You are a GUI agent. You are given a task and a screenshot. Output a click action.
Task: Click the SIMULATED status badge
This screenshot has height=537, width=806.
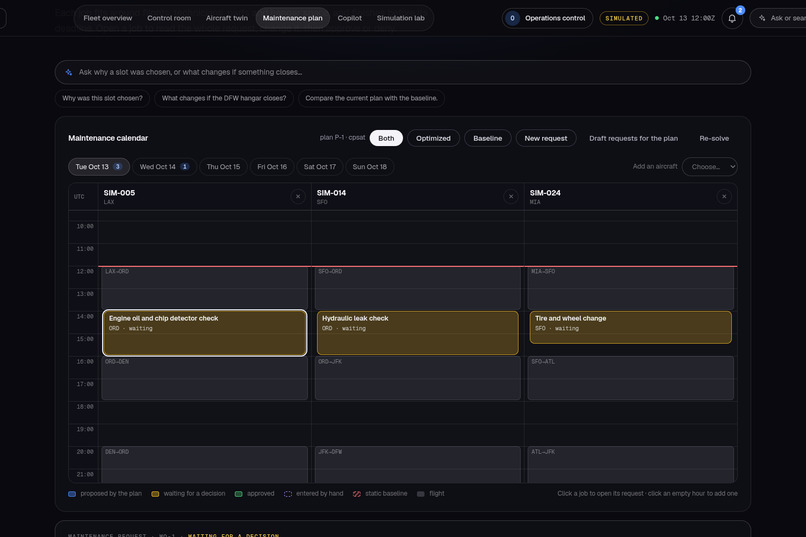(x=624, y=18)
